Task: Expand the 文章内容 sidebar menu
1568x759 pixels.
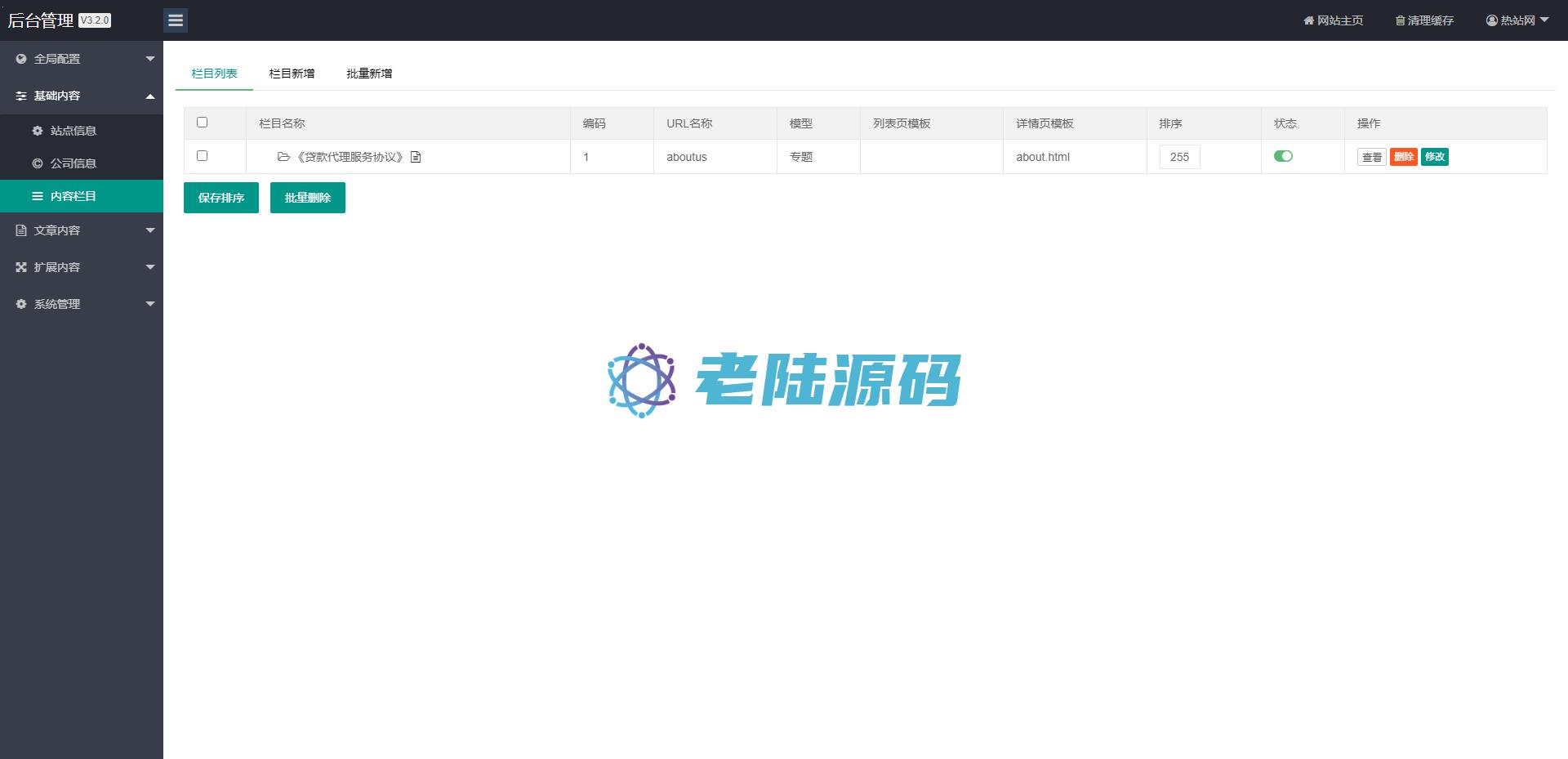Action: [x=82, y=230]
